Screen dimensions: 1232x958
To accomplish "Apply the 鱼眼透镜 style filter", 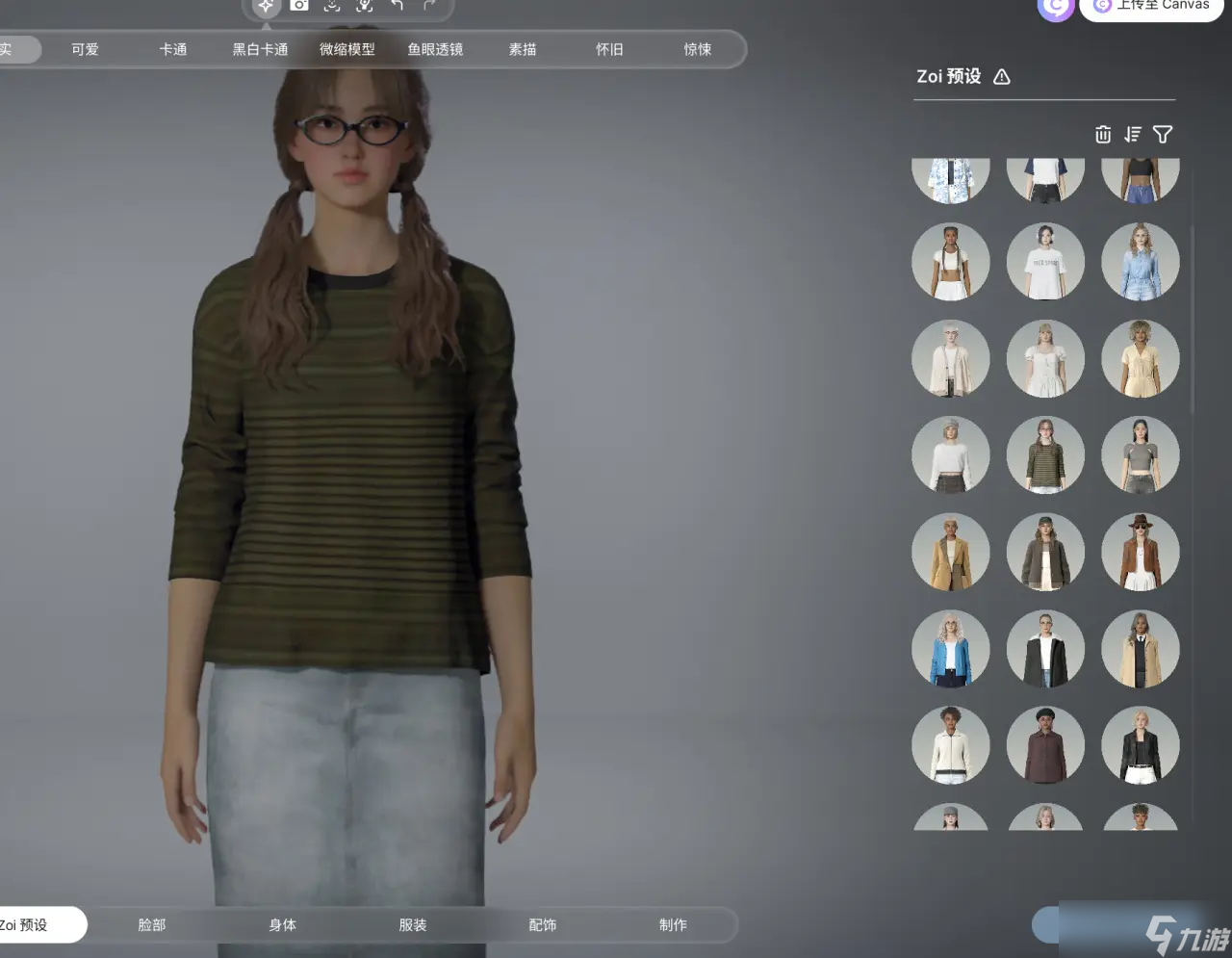I will pos(435,49).
